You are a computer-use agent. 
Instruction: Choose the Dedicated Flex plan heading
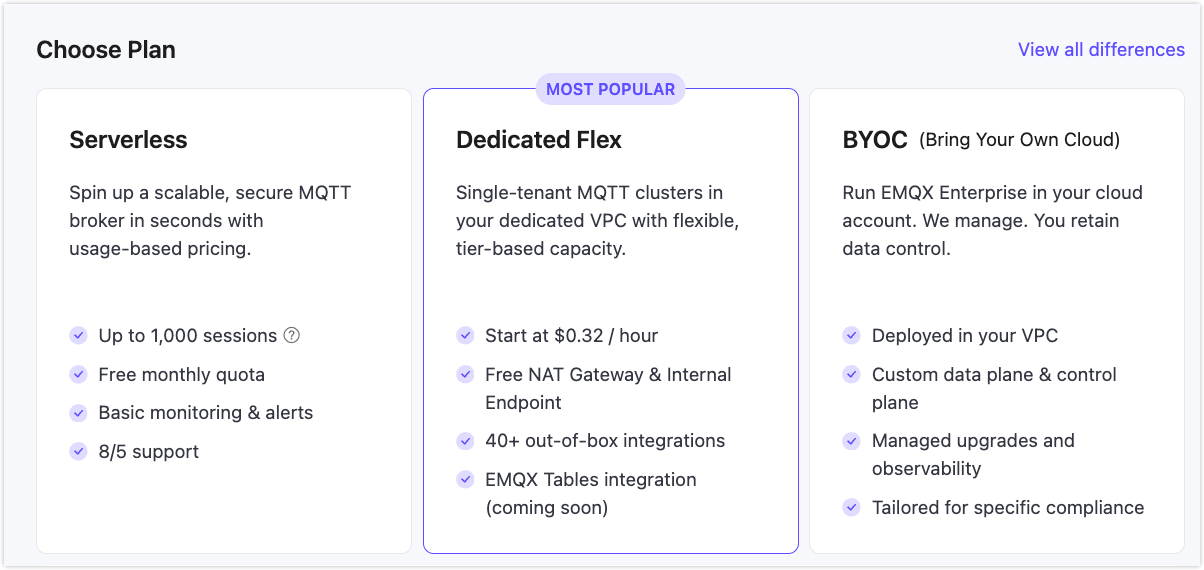[x=539, y=140]
